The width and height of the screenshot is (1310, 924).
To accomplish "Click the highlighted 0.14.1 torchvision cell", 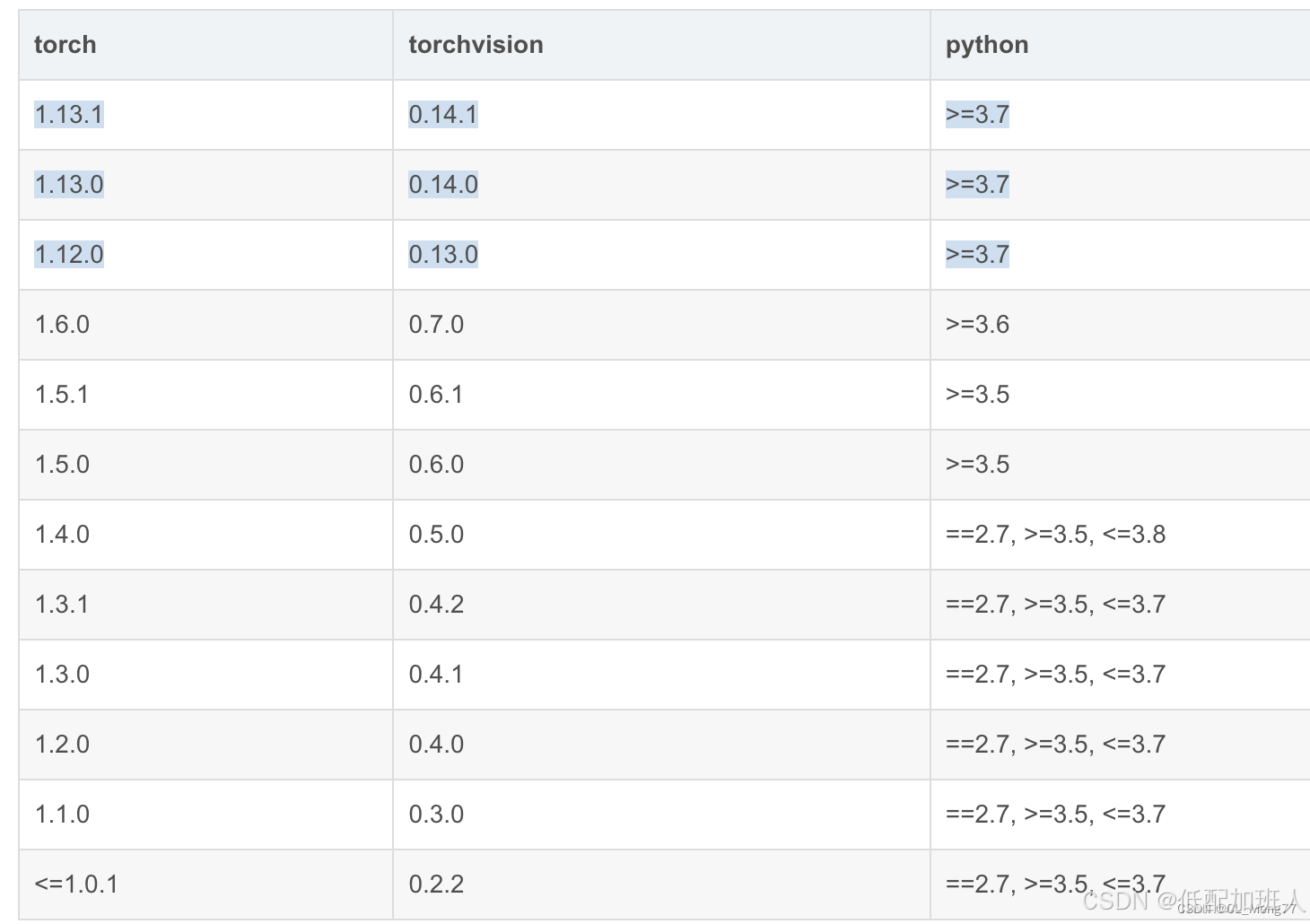I will click(442, 114).
